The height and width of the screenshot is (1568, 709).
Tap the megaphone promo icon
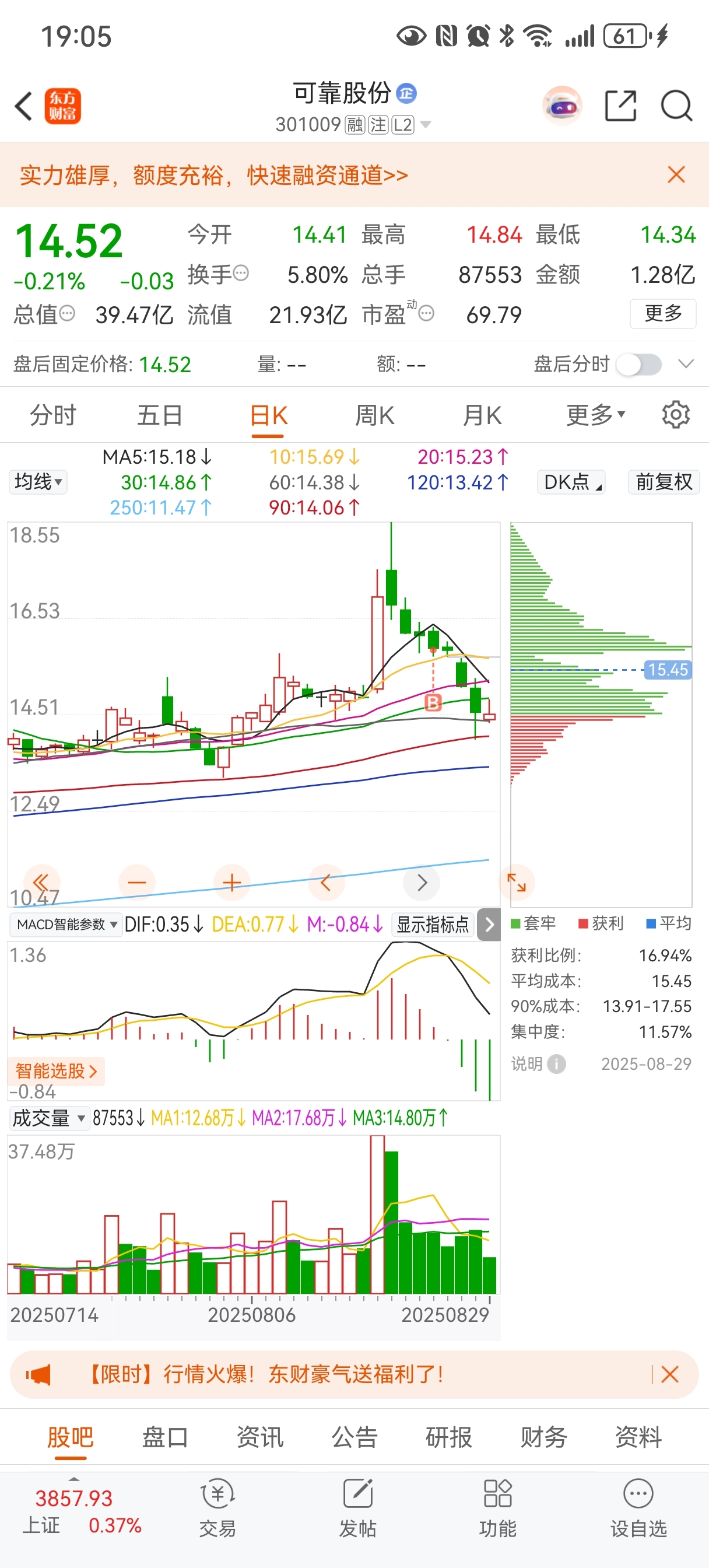(38, 1374)
